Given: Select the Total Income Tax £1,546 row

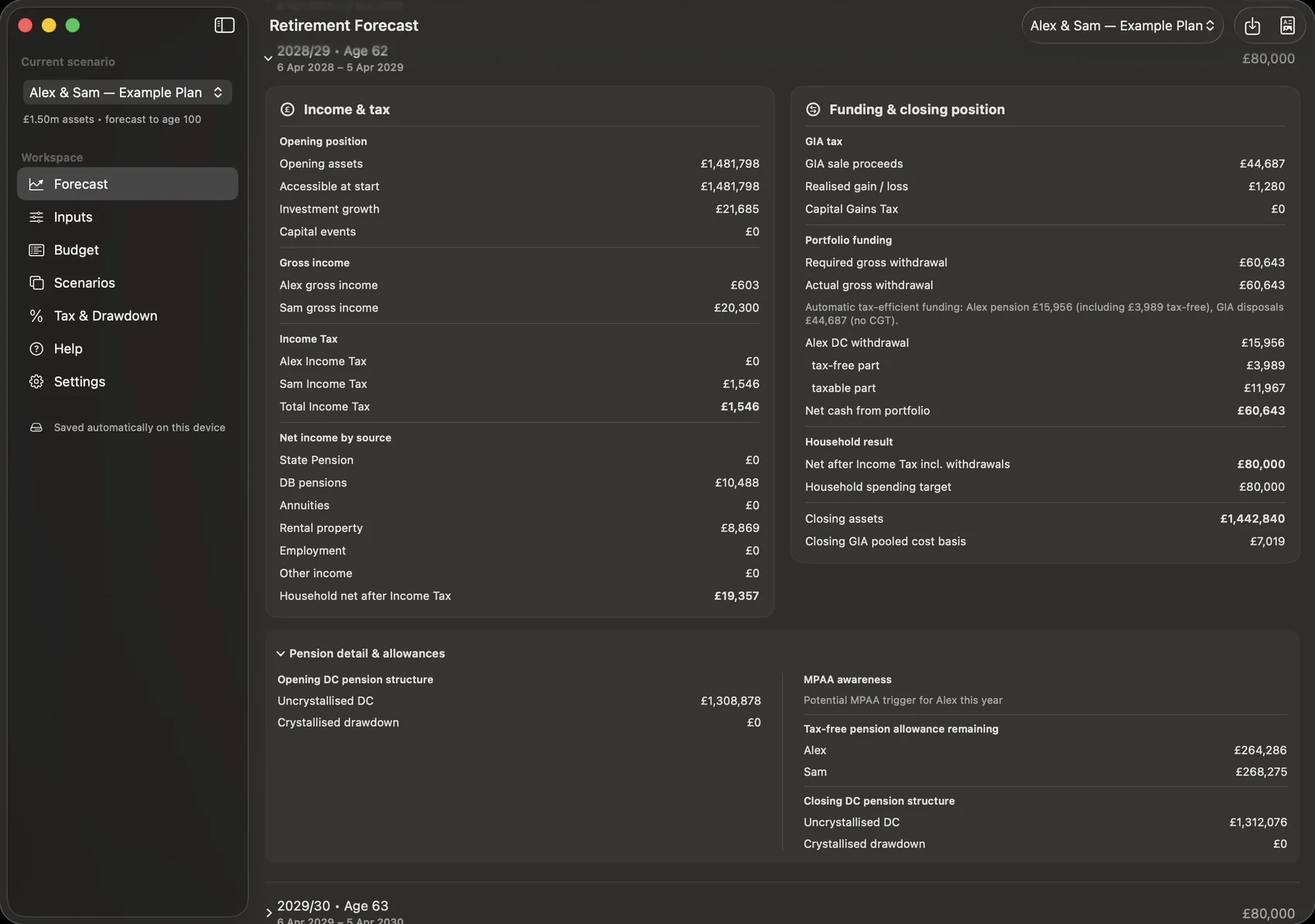Looking at the screenshot, I should tap(519, 407).
